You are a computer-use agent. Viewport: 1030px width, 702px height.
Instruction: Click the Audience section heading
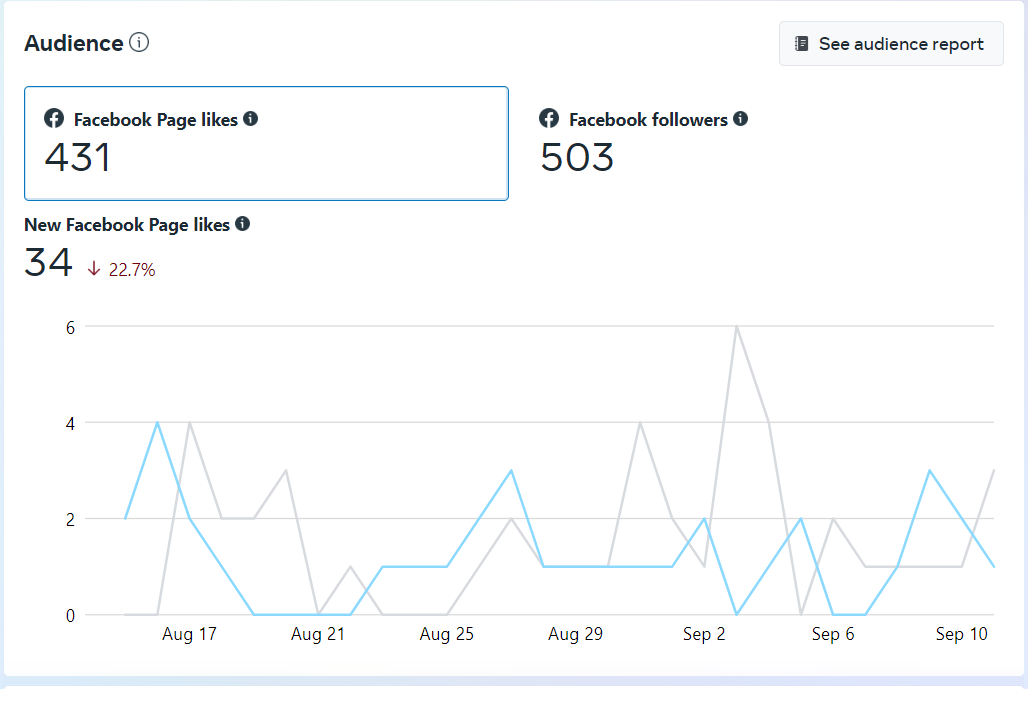[73, 43]
